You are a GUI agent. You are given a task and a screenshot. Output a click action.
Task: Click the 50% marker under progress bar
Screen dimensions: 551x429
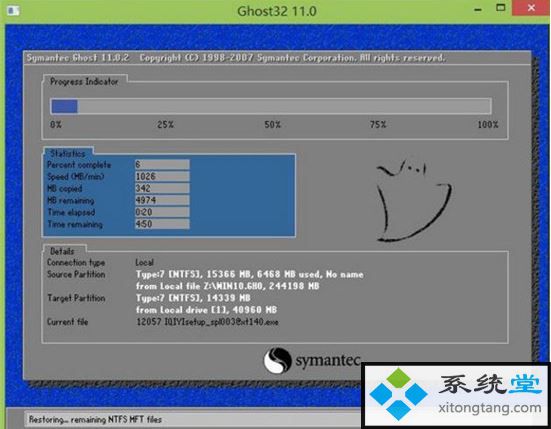point(272,124)
